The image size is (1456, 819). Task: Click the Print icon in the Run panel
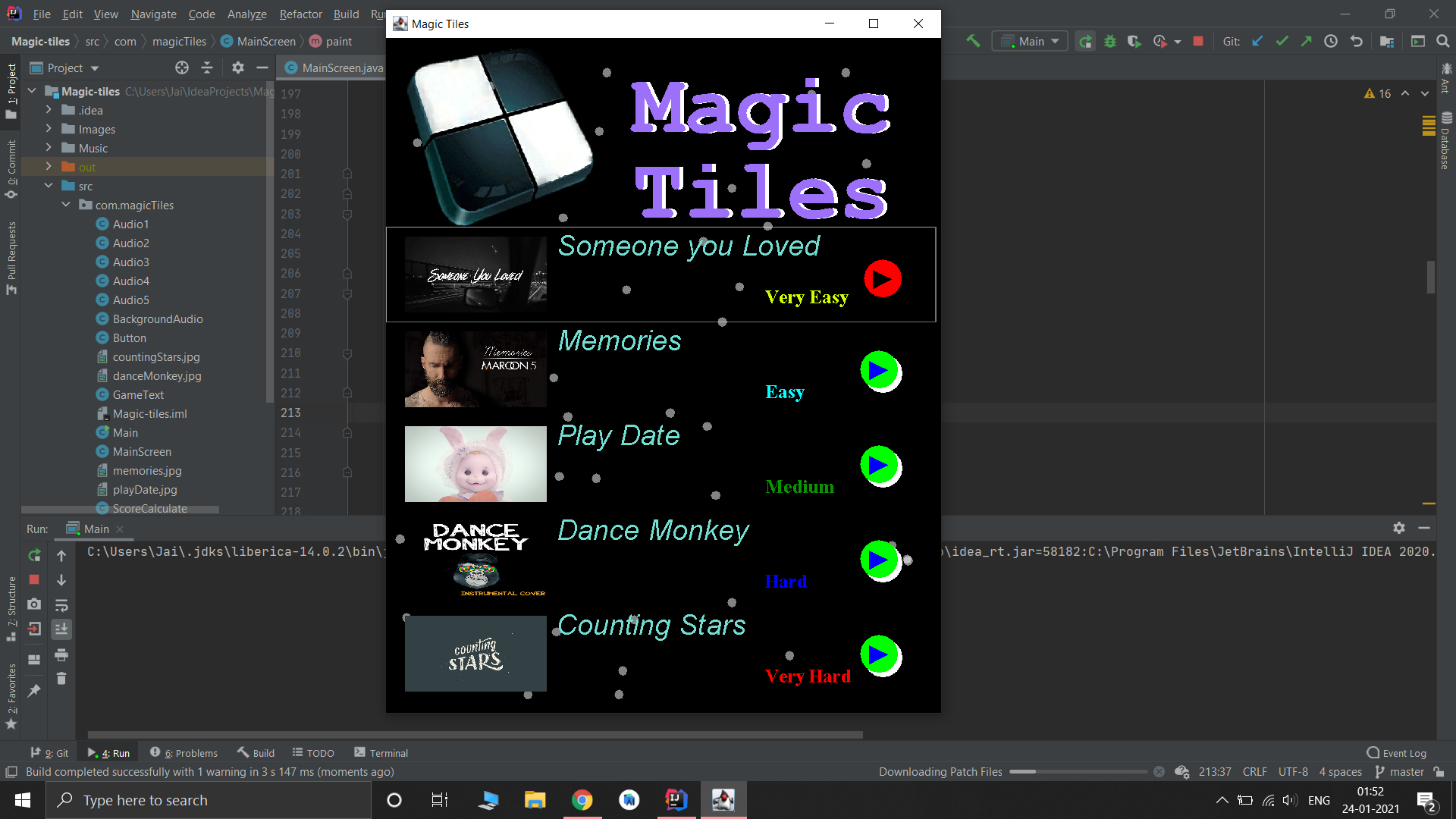(61, 654)
